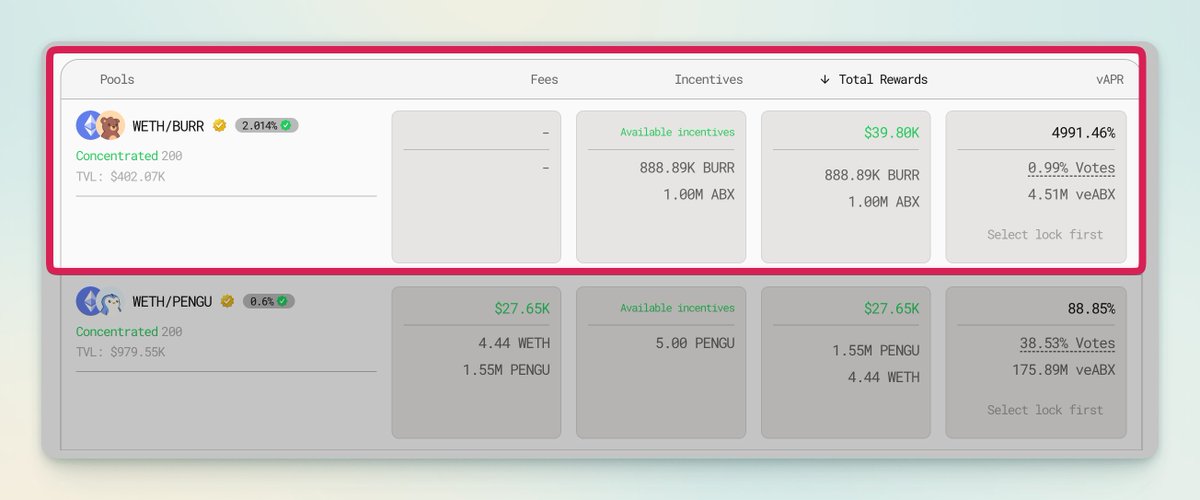Click the TVL: $979.55K text
This screenshot has height=500, width=1200.
click(121, 352)
